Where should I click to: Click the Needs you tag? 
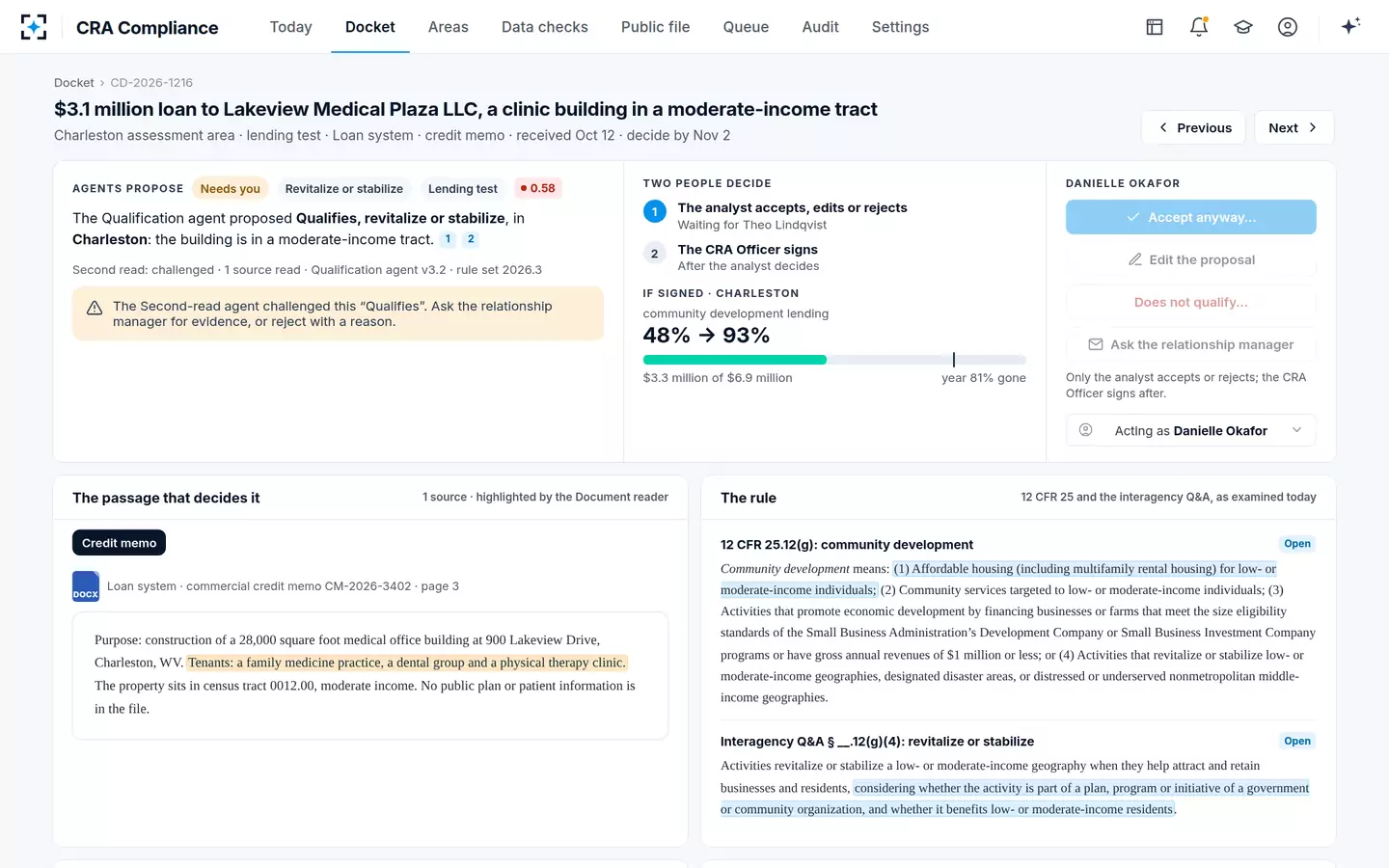231,188
